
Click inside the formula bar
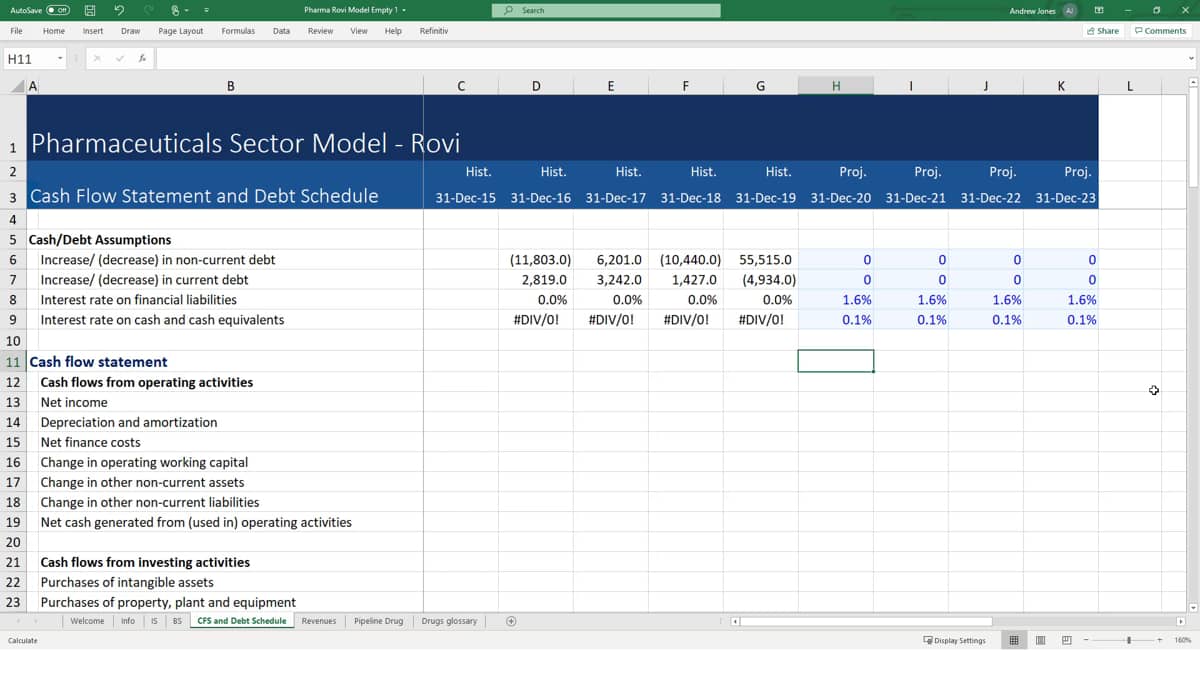(x=670, y=59)
